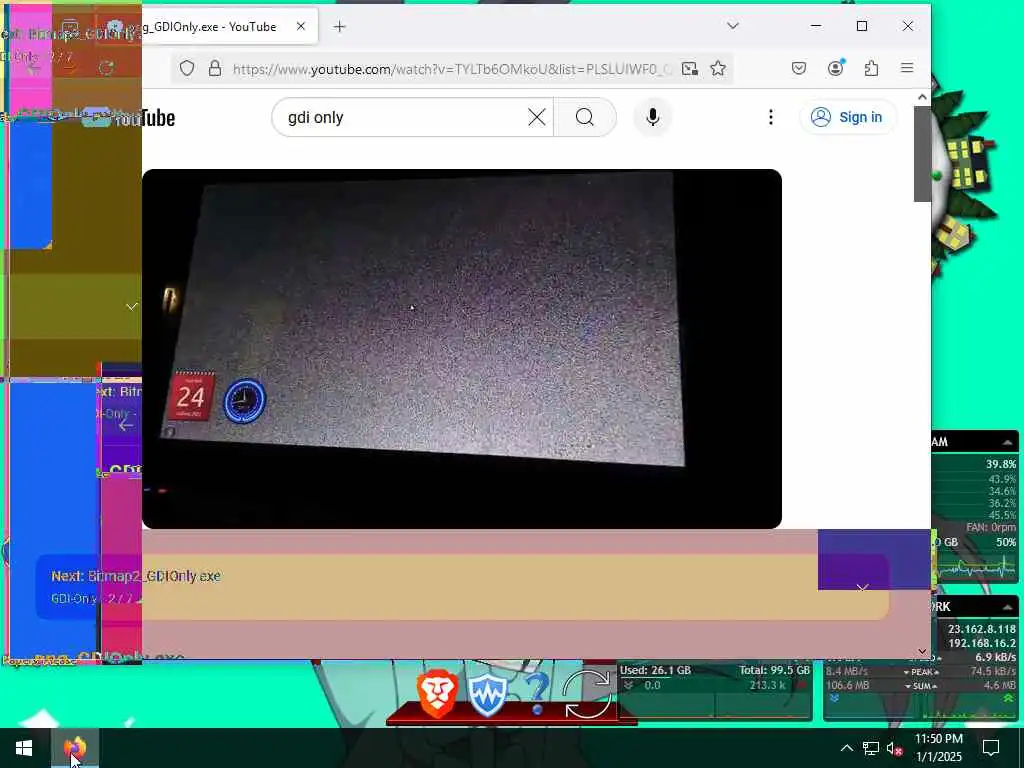Viewport: 1024px width, 768px height.
Task: Open the Wise Care shield dock icon
Action: [487, 695]
